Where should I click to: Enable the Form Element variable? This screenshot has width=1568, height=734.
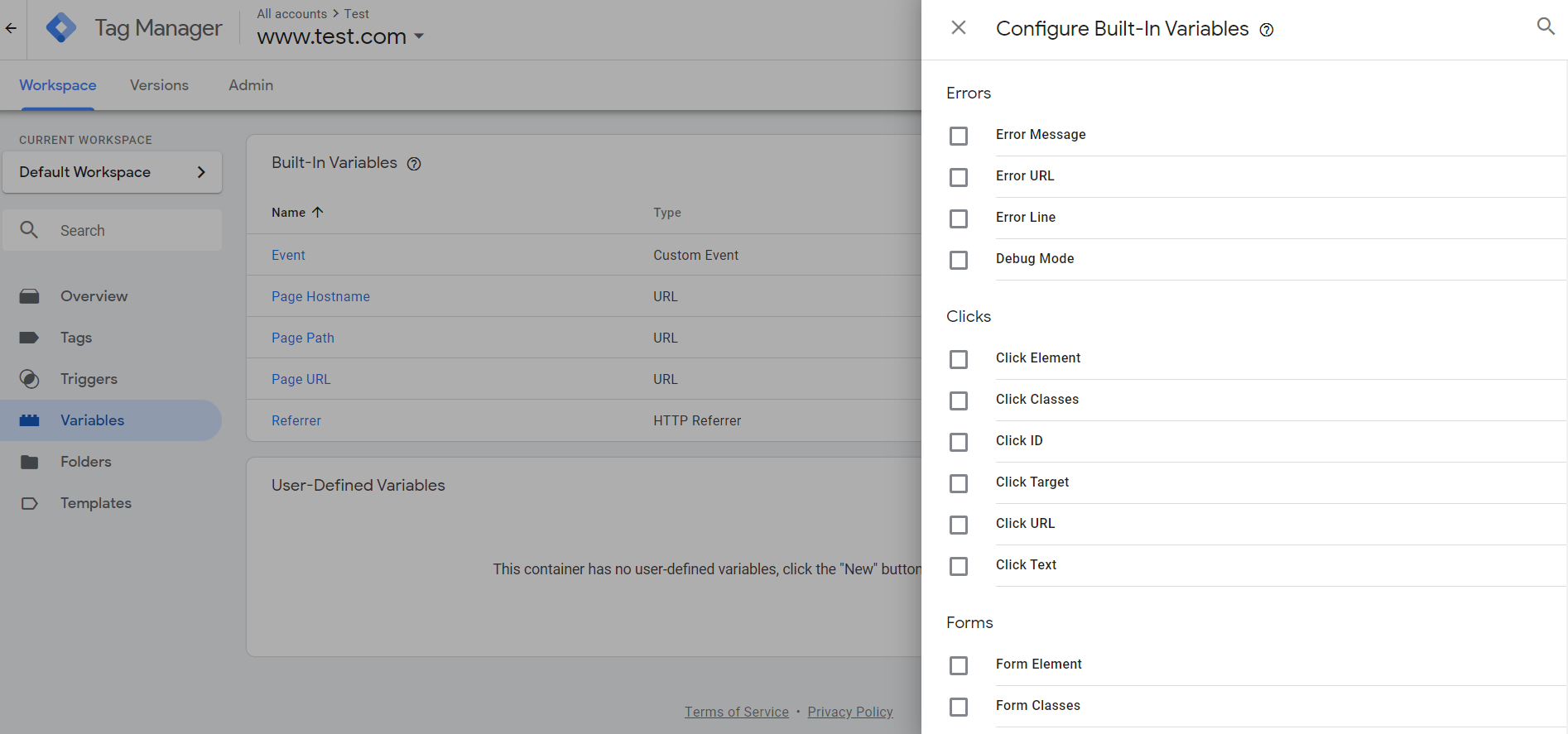point(959,665)
